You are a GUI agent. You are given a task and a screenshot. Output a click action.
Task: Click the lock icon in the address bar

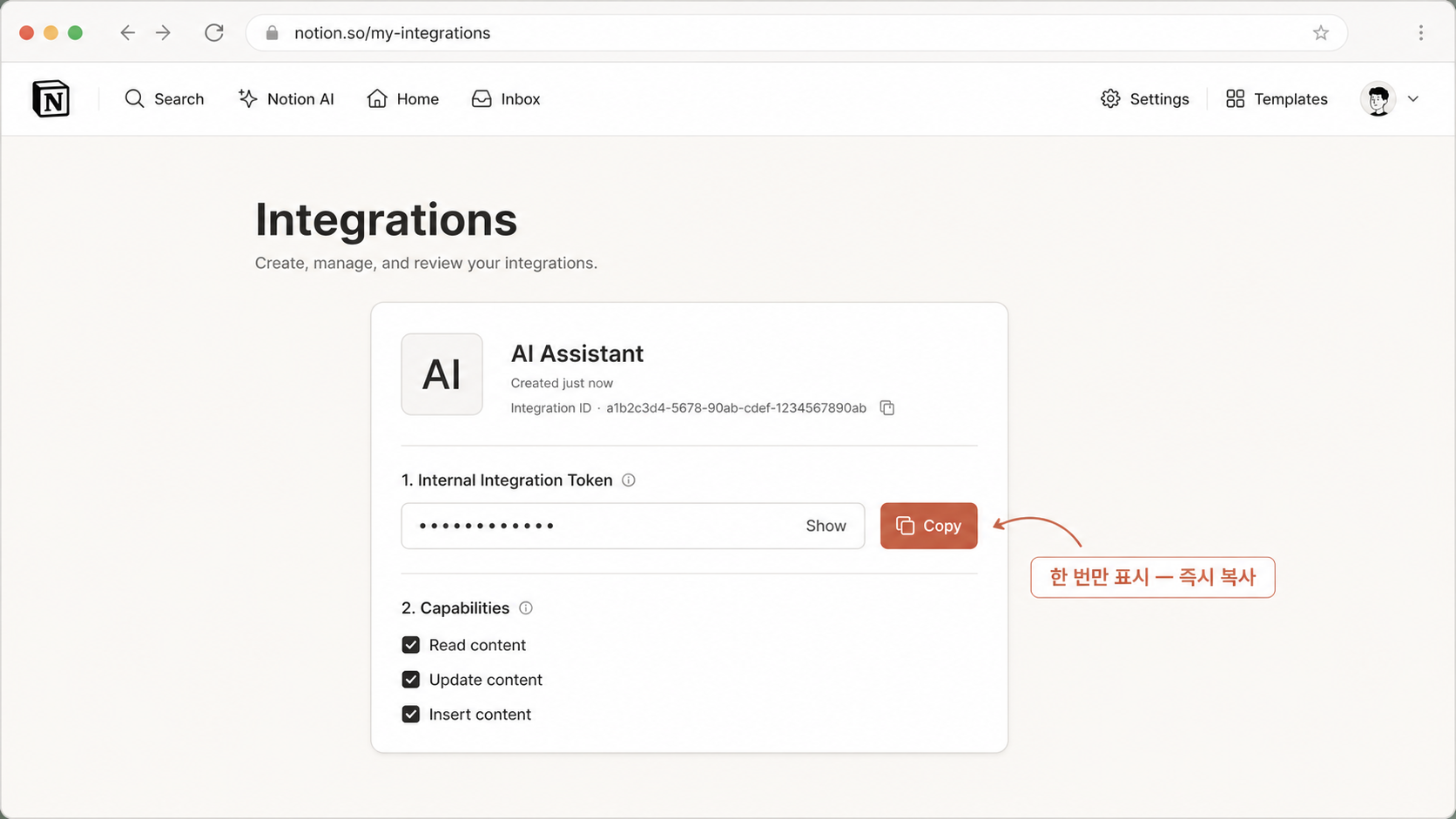[273, 33]
